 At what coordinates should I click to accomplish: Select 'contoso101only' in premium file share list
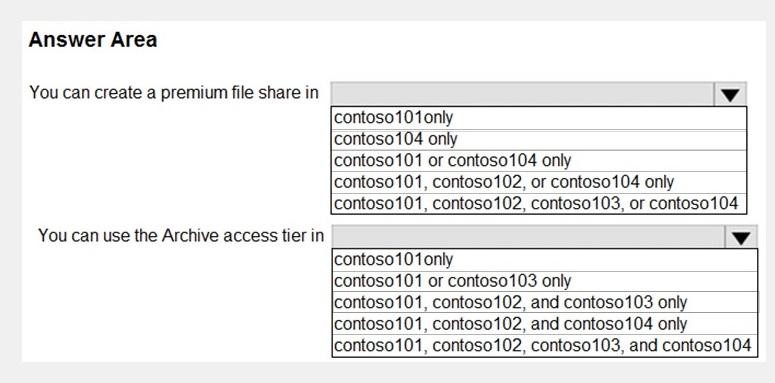click(538, 118)
